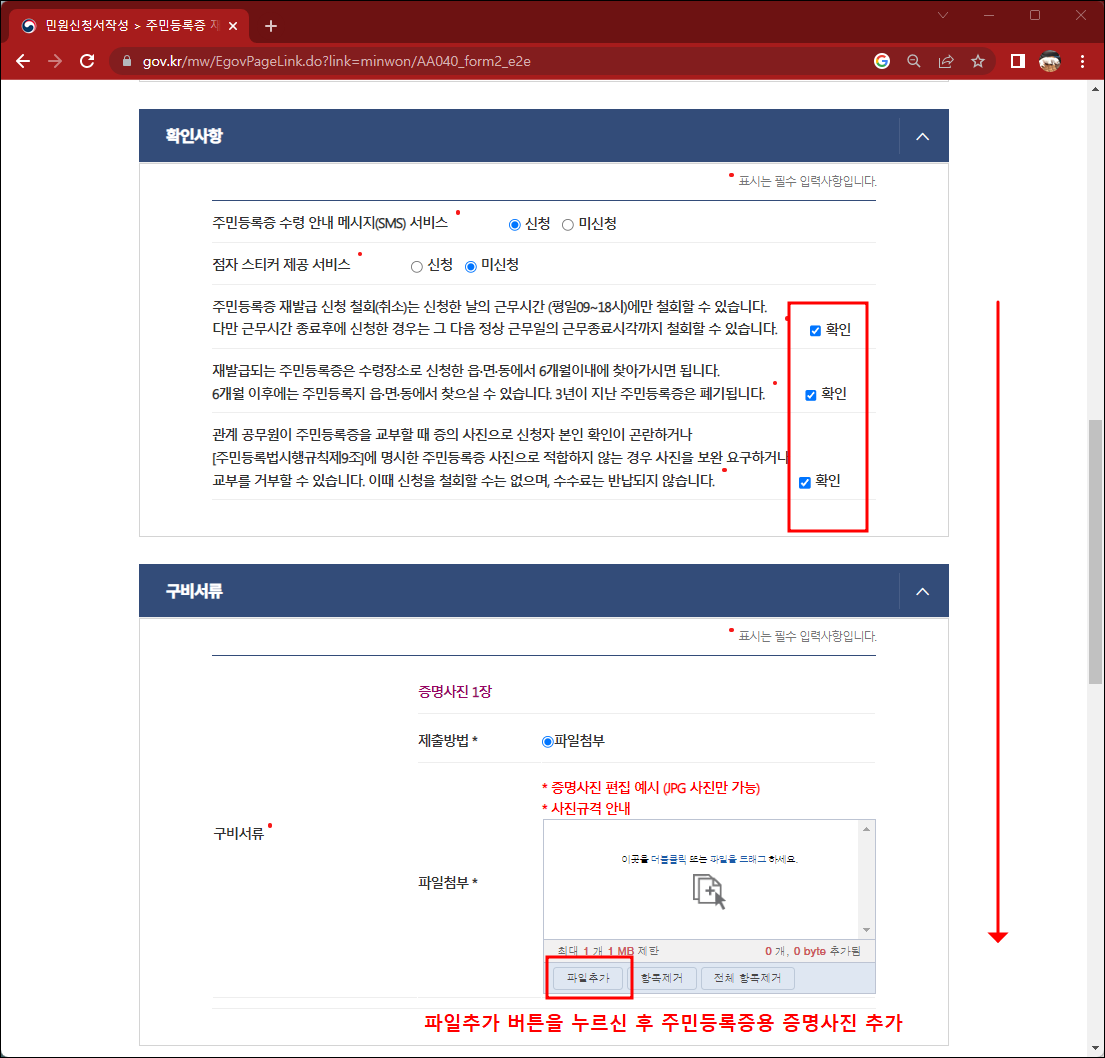Navigate back in the browser
1105x1058 pixels.
click(23, 61)
